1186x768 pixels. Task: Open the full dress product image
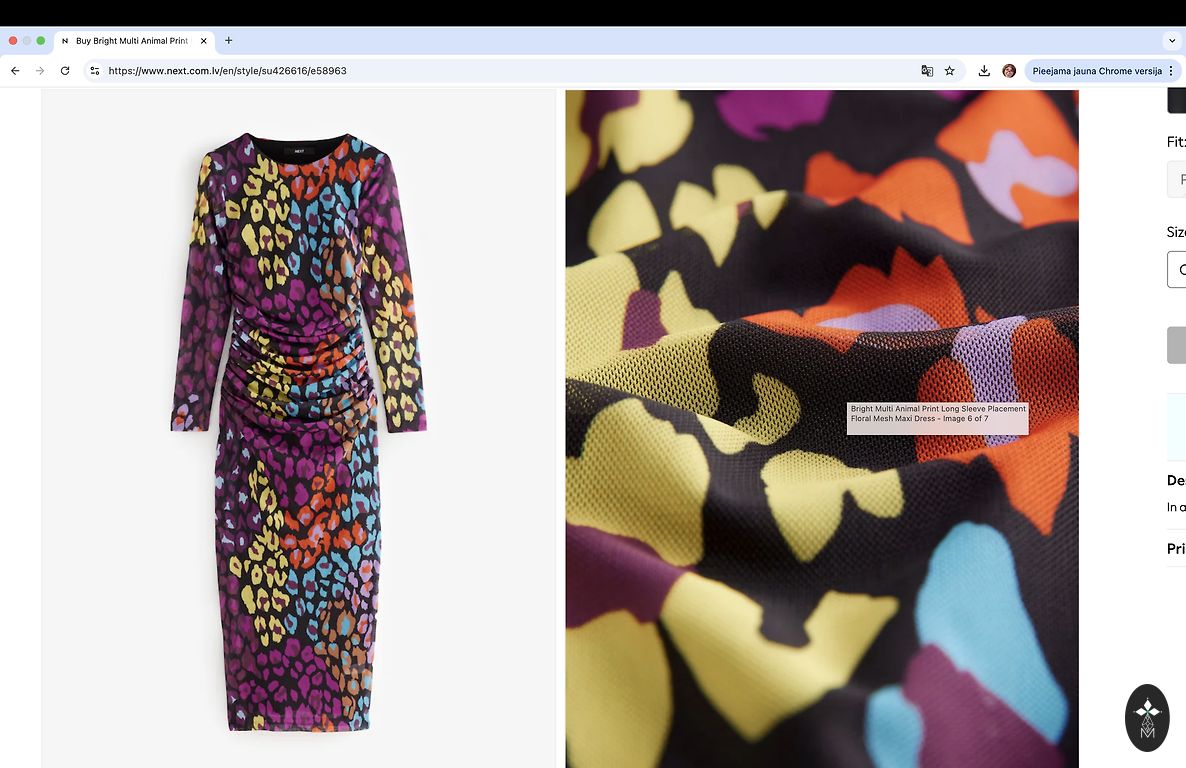[x=298, y=430]
